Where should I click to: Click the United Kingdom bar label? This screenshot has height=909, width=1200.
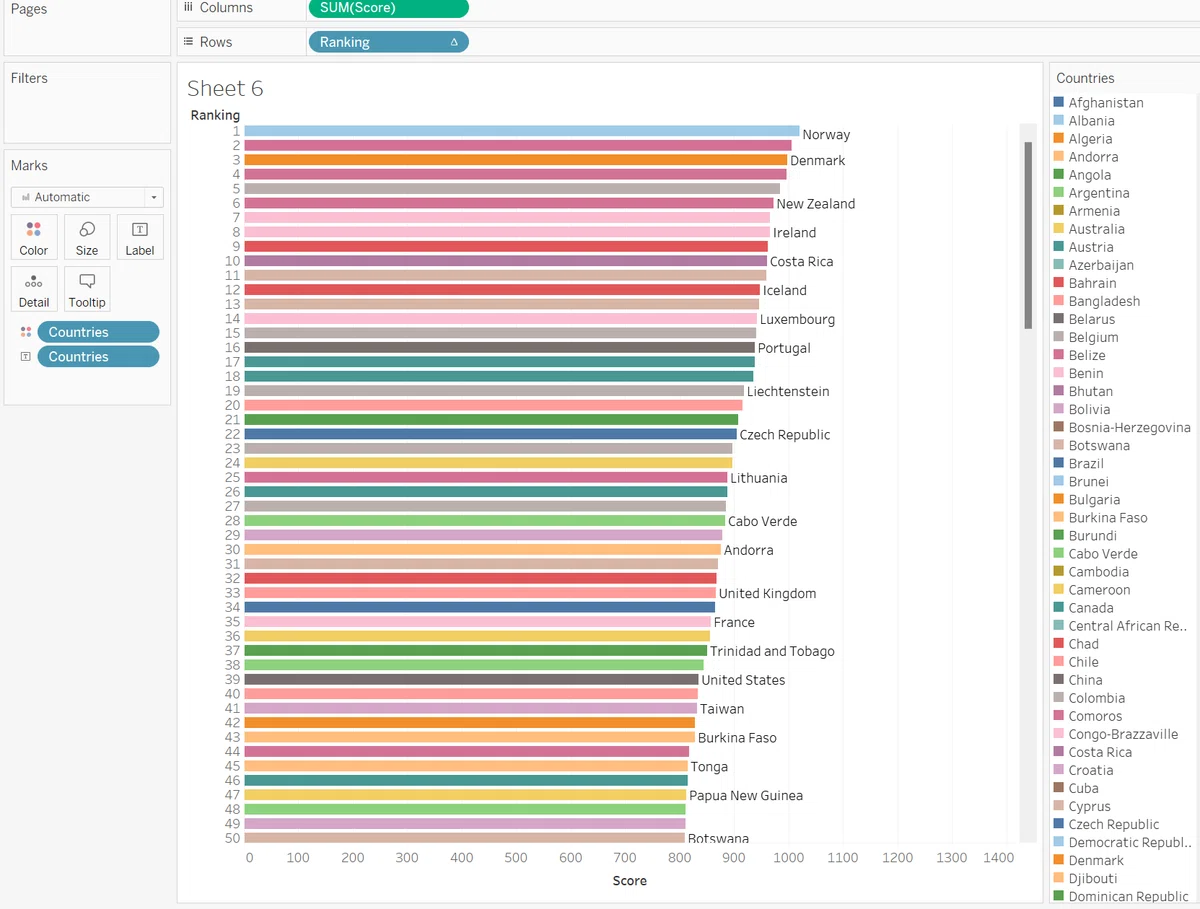click(x=767, y=593)
